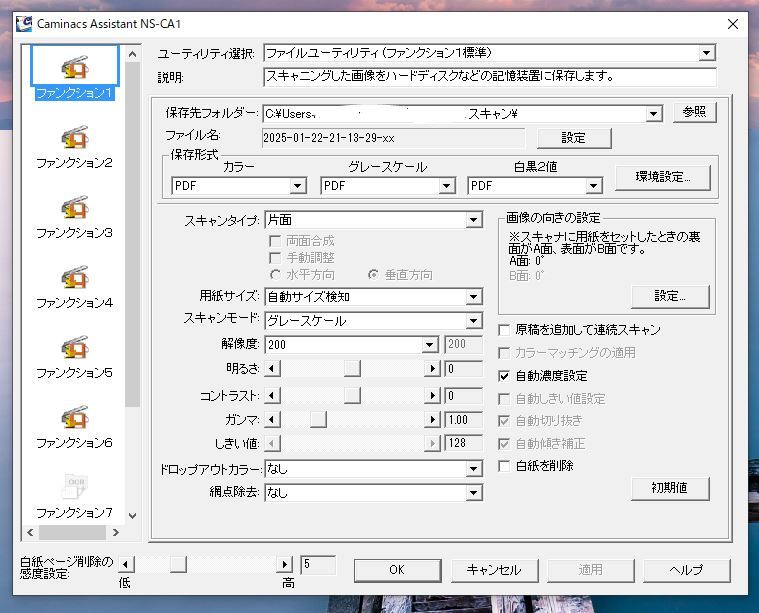Click function list scroll up arrow
This screenshot has height=613, width=759.
[x=132, y=54]
